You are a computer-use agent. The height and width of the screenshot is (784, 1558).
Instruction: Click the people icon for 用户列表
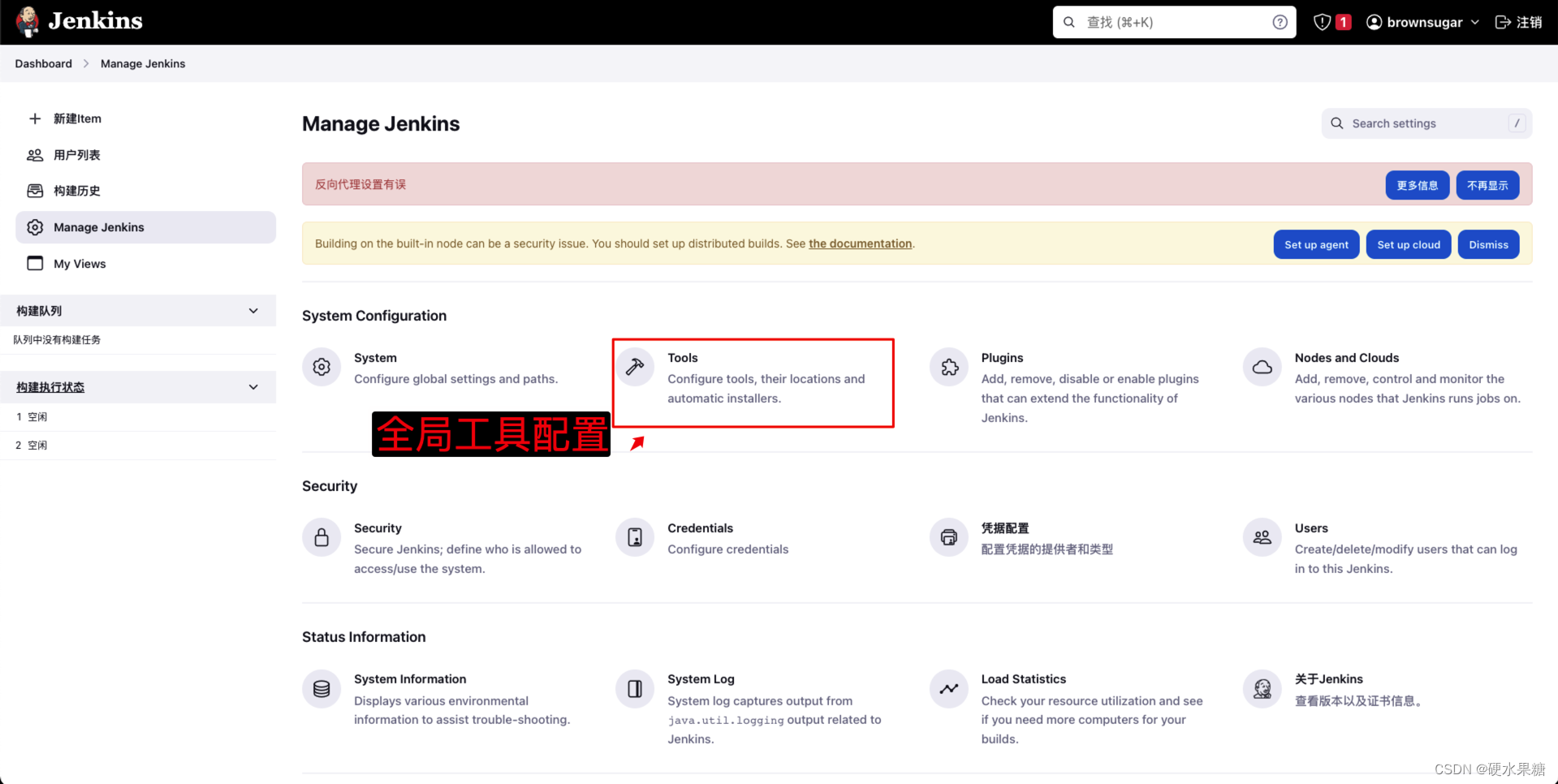35,155
